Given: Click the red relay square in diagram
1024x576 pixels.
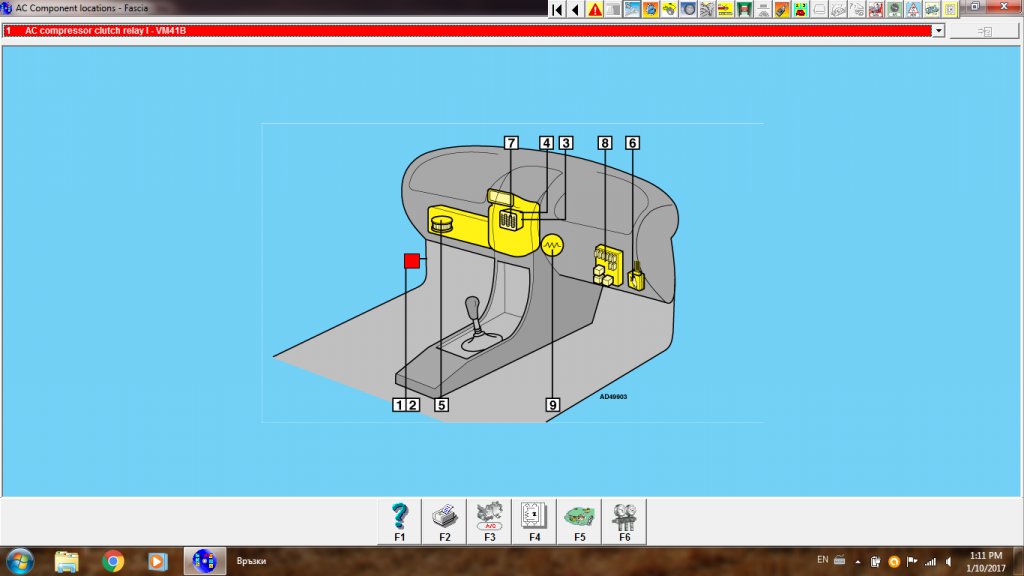Looking at the screenshot, I should pos(411,261).
